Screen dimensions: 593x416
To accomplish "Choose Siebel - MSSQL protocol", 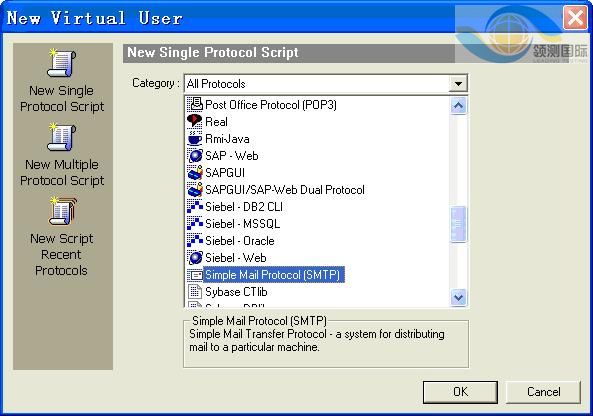I will click(242, 224).
